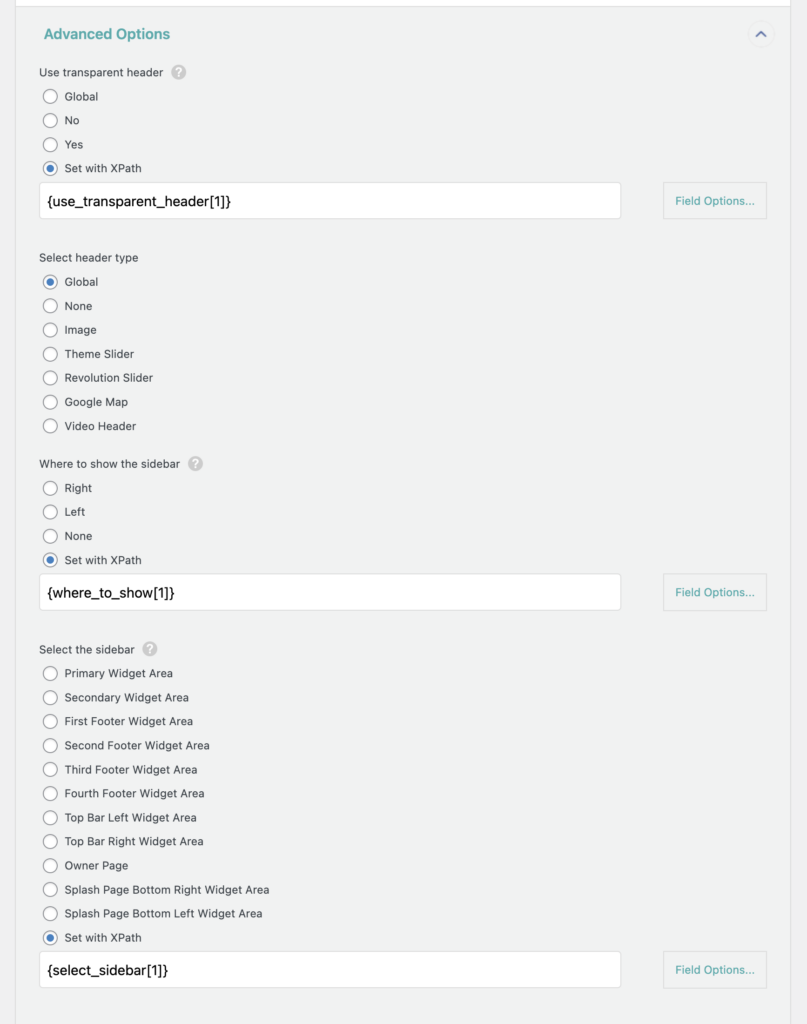The image size is (807, 1024).
Task: Select 'Global' for transparent header
Action: pos(50,96)
